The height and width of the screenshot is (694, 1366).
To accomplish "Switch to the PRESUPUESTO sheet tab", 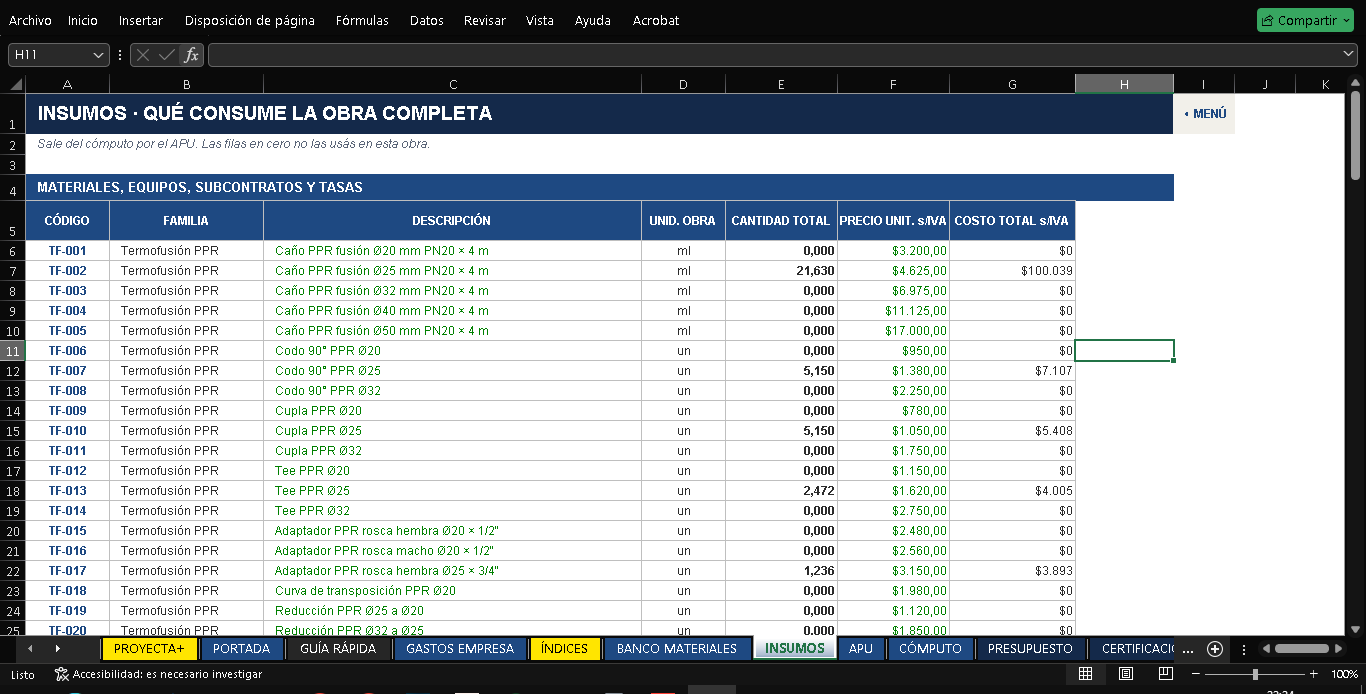I will [1030, 649].
